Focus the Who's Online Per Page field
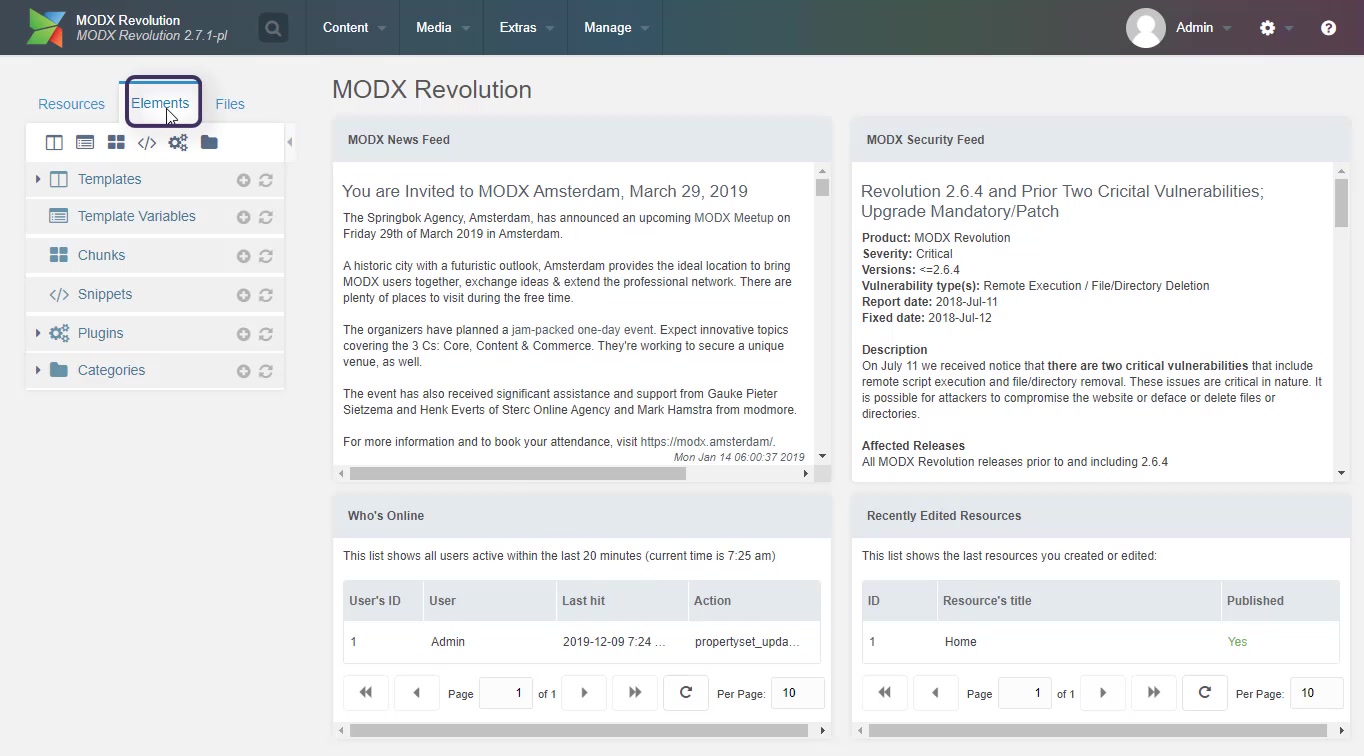1364x756 pixels. pos(797,693)
